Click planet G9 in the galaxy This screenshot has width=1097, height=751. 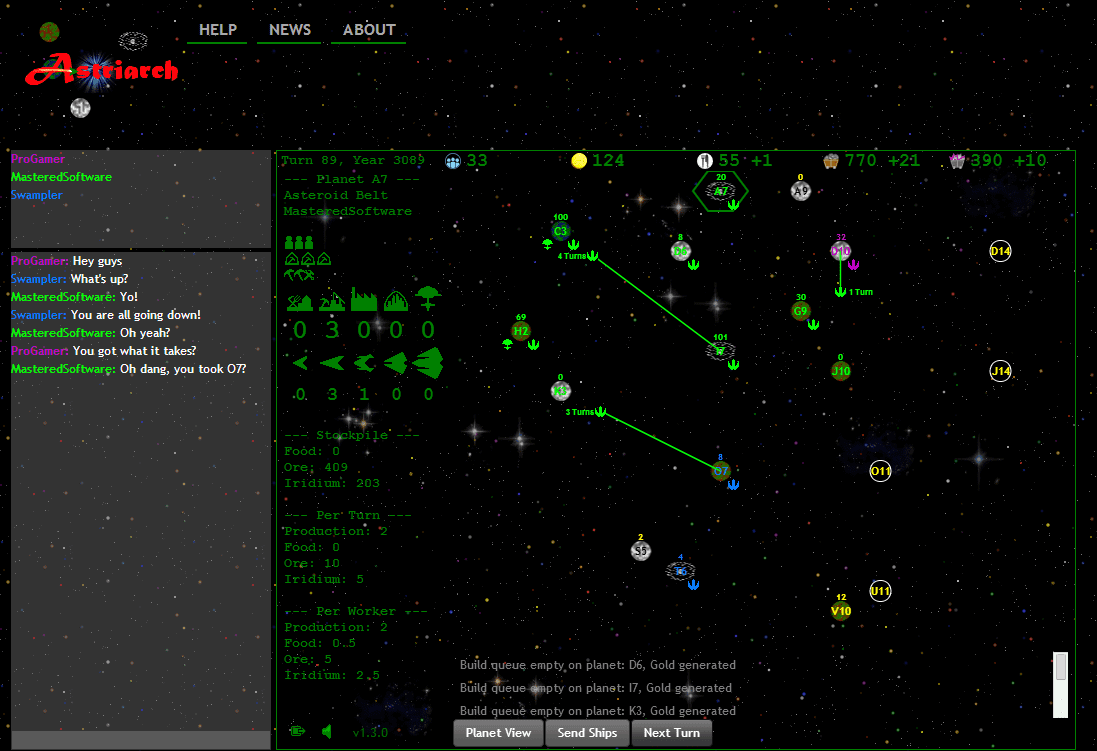[x=800, y=311]
